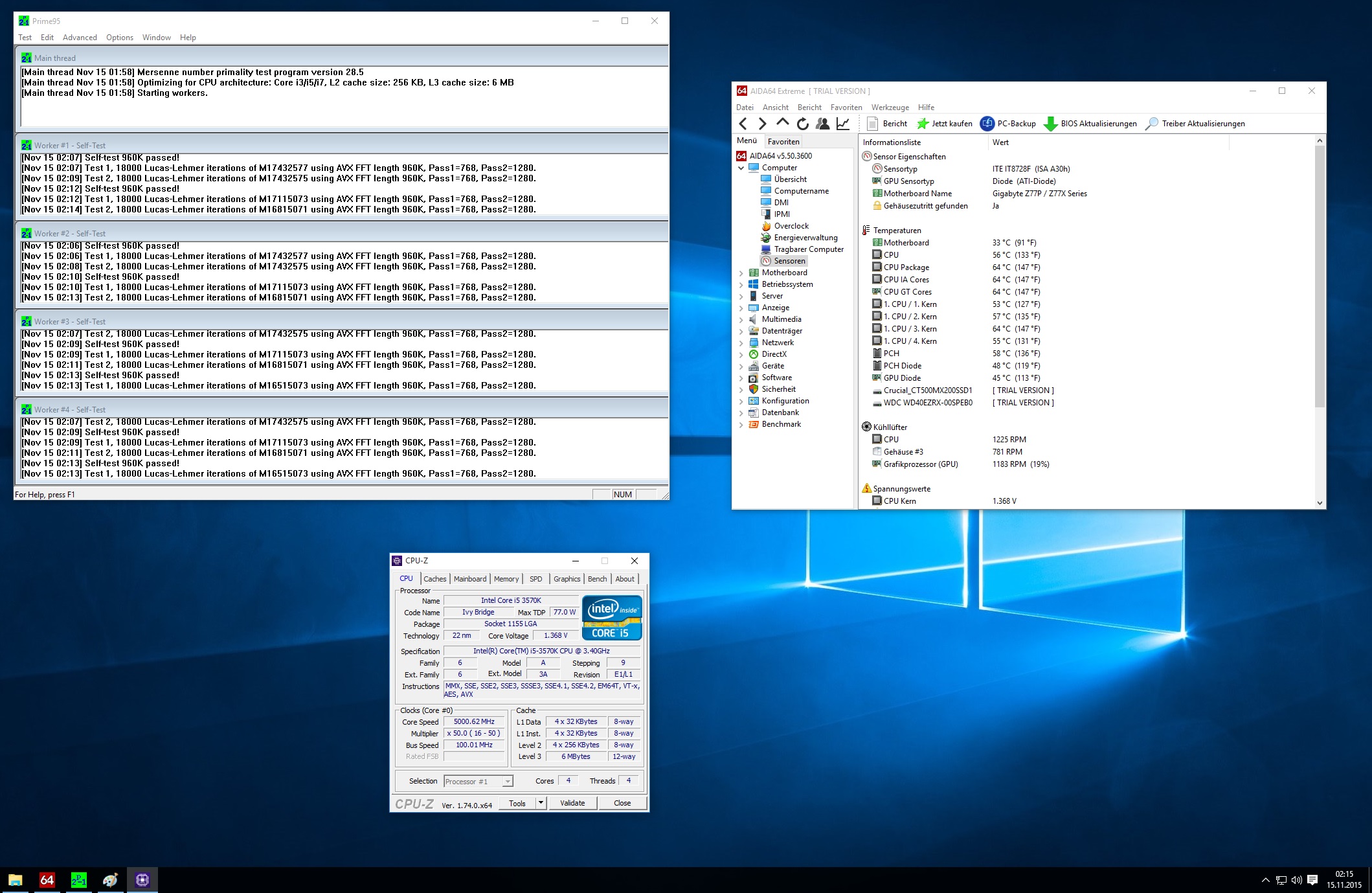
Task: Click the Close button in CPU-Z
Action: pyautogui.click(x=622, y=803)
